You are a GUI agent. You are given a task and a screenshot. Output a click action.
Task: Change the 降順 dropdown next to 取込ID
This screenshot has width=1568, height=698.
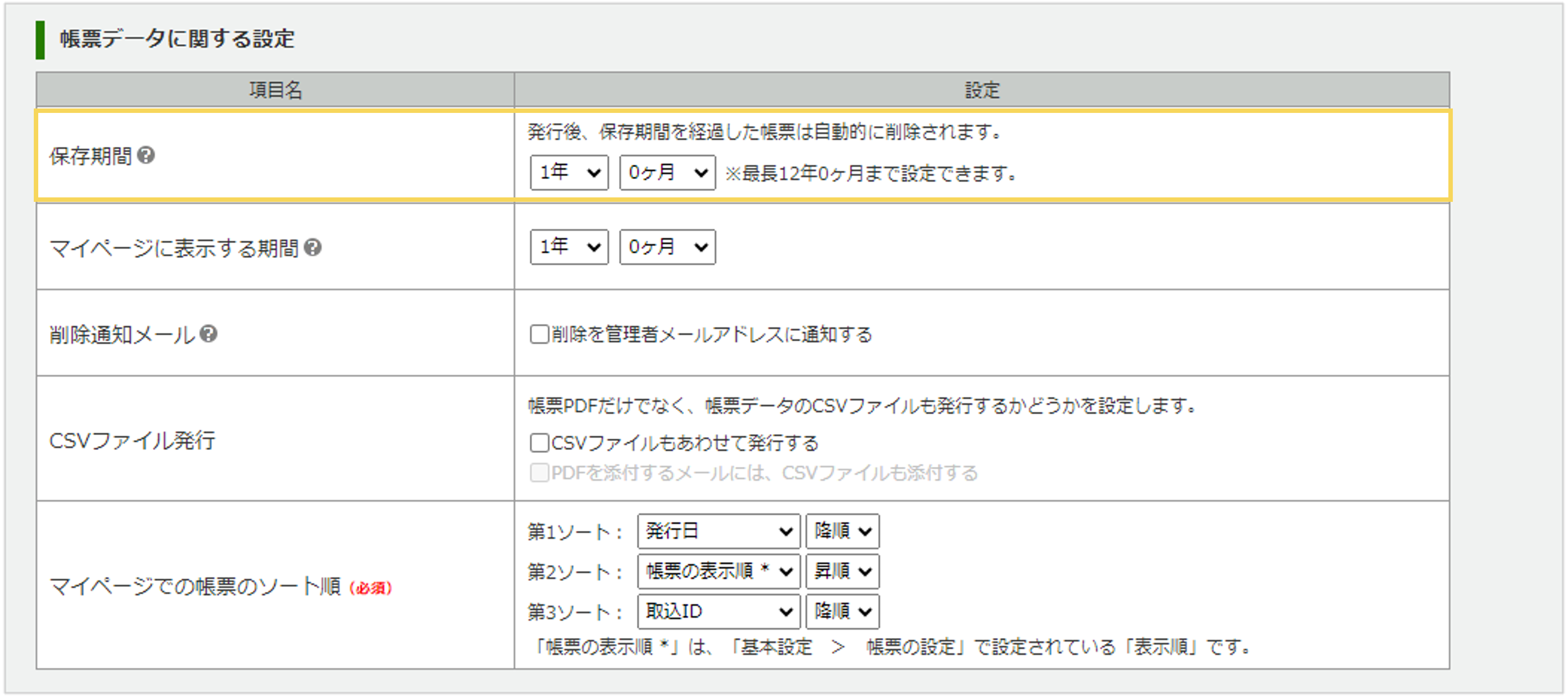pyautogui.click(x=842, y=611)
